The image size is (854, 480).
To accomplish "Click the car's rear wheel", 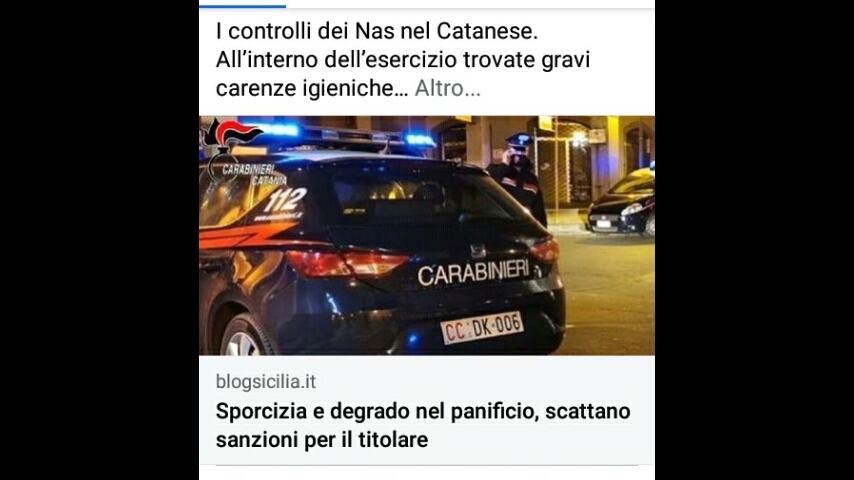I will 243,338.
